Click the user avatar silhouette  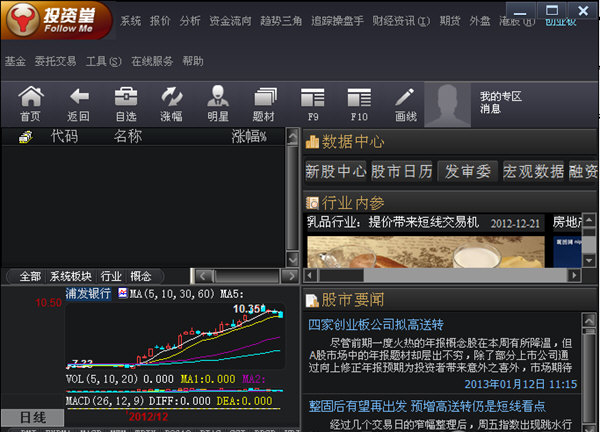click(x=447, y=105)
